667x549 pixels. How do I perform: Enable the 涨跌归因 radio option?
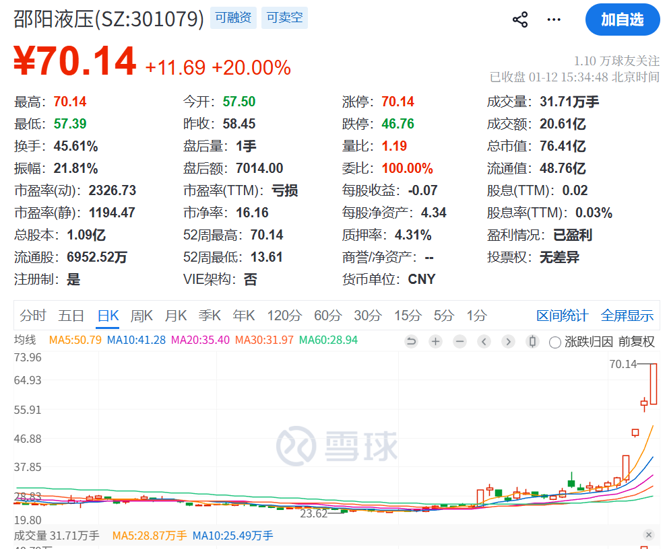click(x=552, y=342)
